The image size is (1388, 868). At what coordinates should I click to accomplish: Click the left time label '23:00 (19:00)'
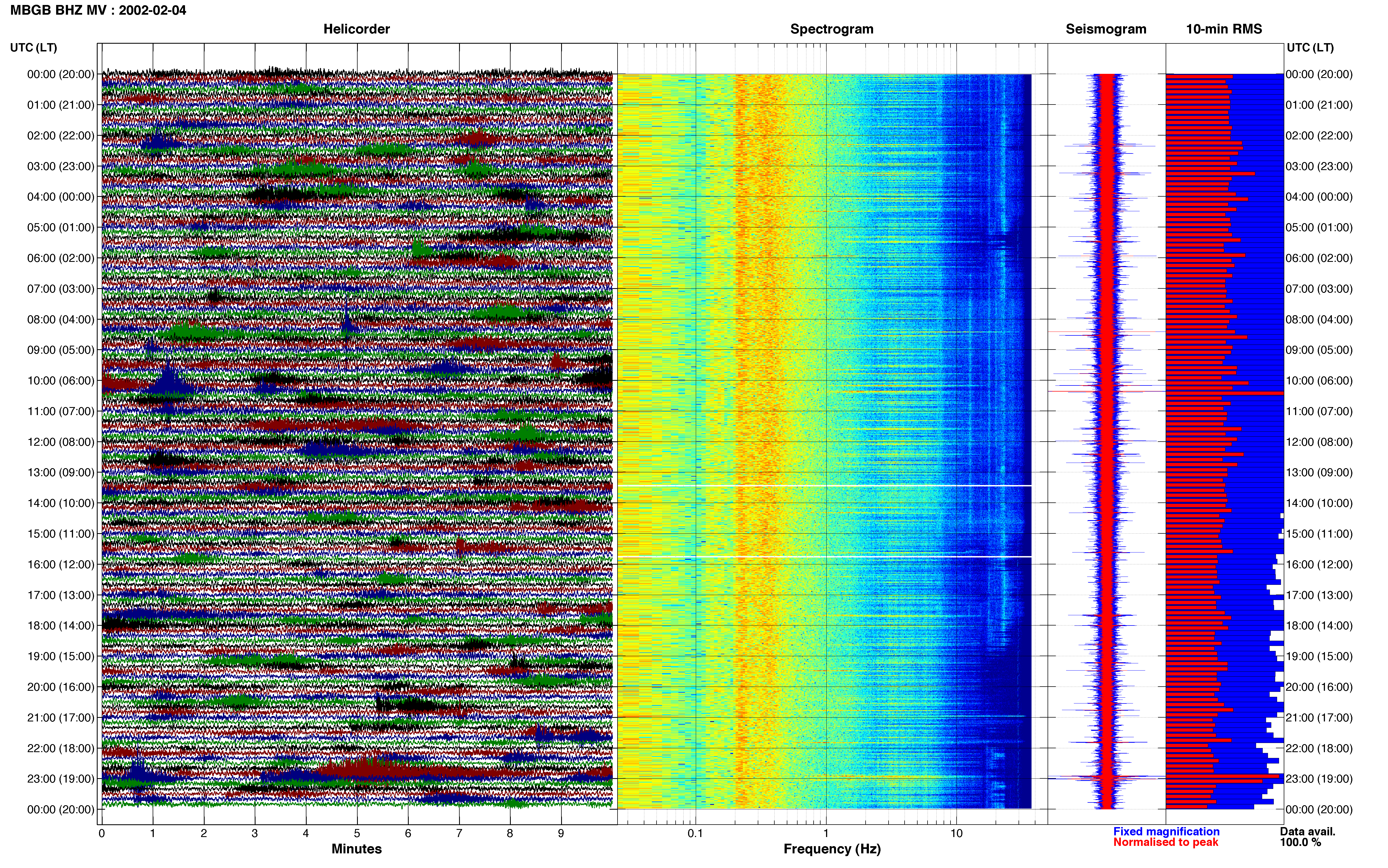click(x=61, y=778)
